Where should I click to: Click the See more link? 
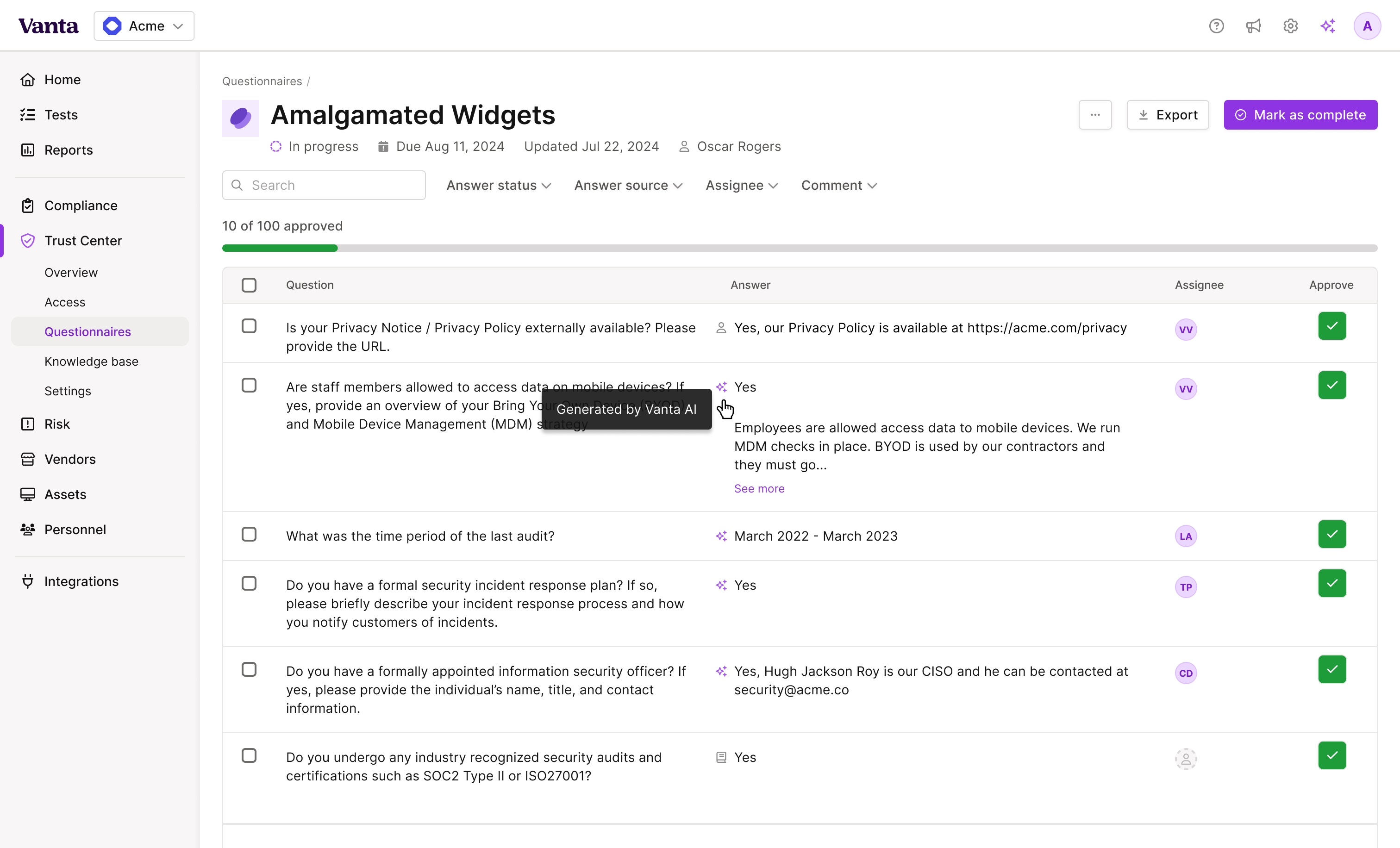[x=758, y=488]
